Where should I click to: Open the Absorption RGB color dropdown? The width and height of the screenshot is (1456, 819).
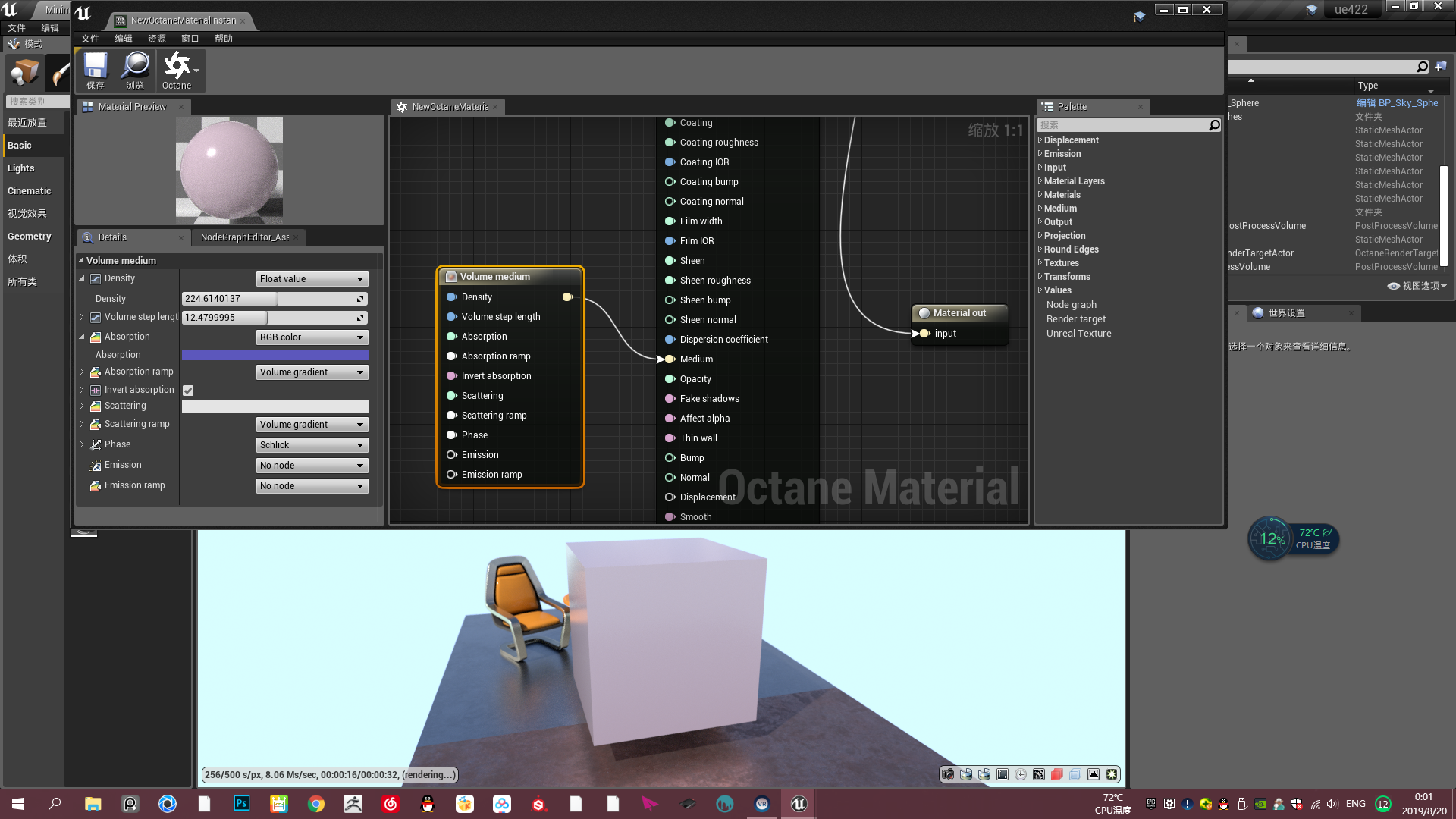(x=312, y=337)
